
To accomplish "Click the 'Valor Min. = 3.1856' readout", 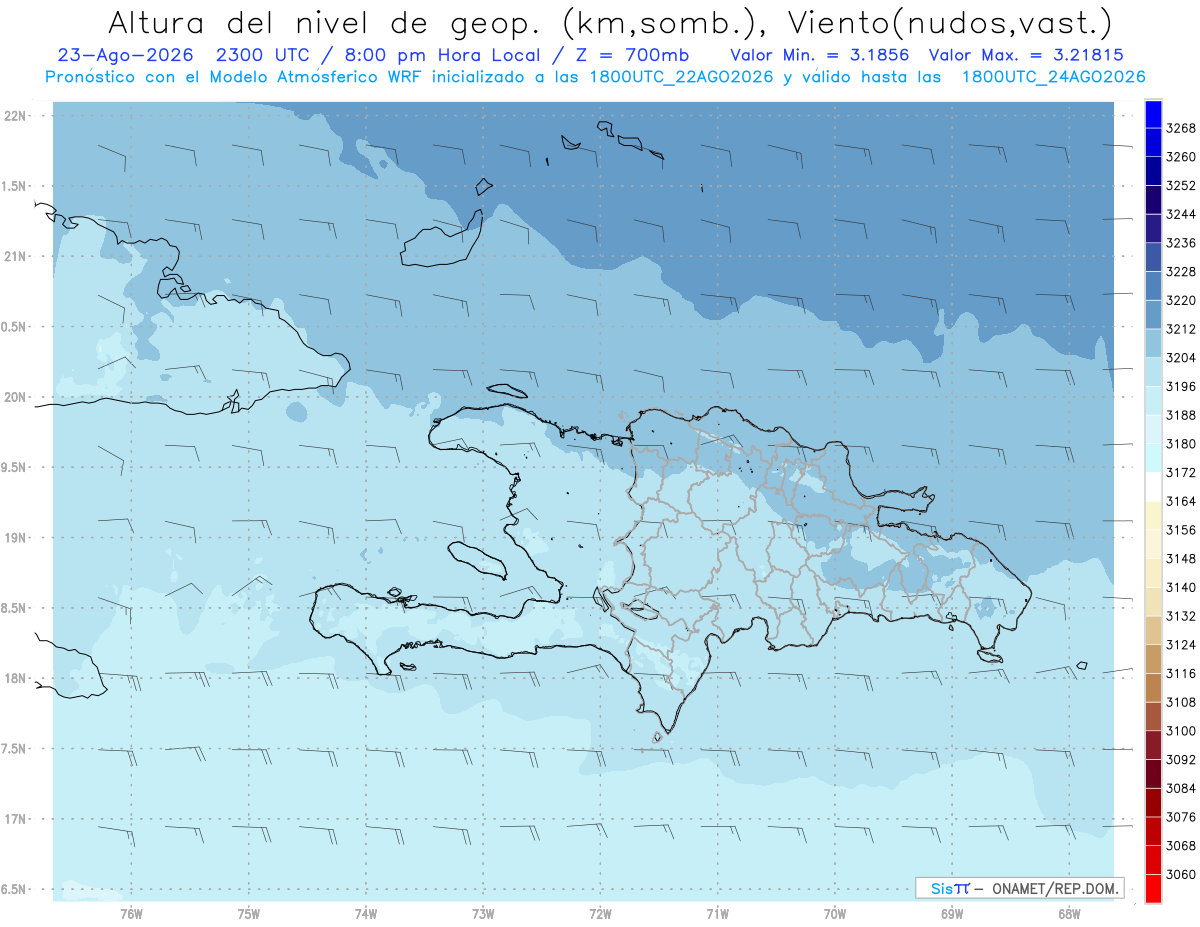I will [x=819, y=55].
